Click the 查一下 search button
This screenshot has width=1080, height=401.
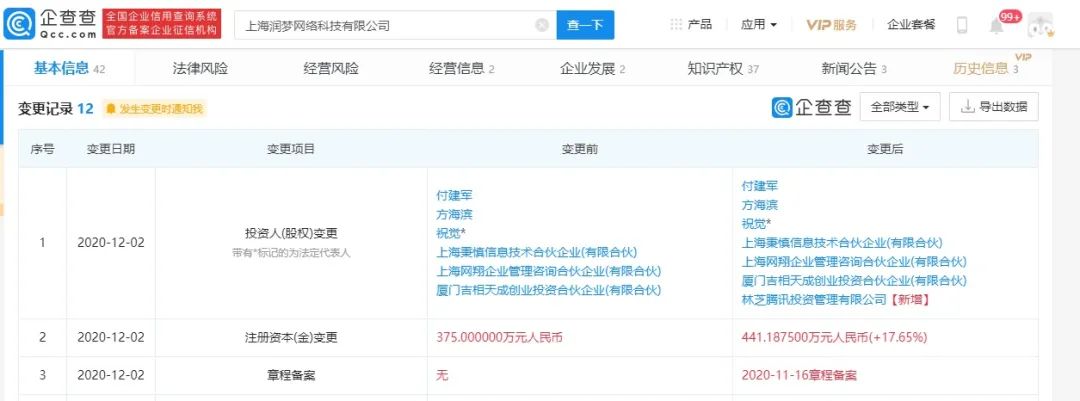[585, 25]
